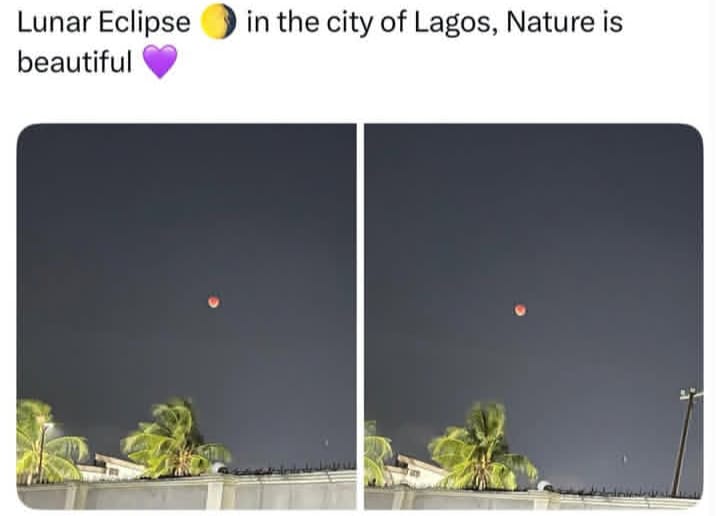Click the faint star in left photo
Image resolution: width=720 pixels, height=516 pixels.
pyautogui.click(x=325, y=443)
